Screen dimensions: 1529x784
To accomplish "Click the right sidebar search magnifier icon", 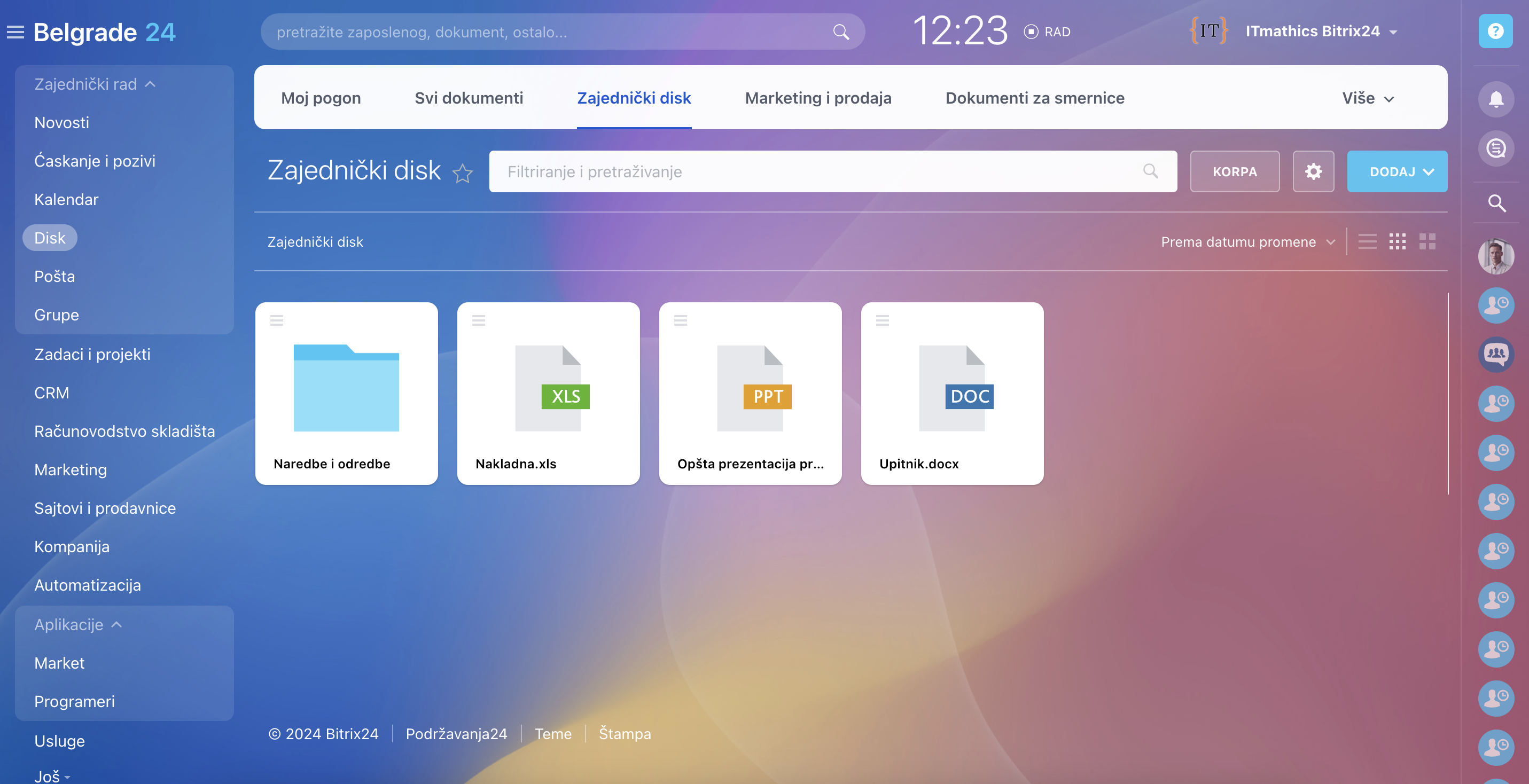I will pyautogui.click(x=1496, y=203).
